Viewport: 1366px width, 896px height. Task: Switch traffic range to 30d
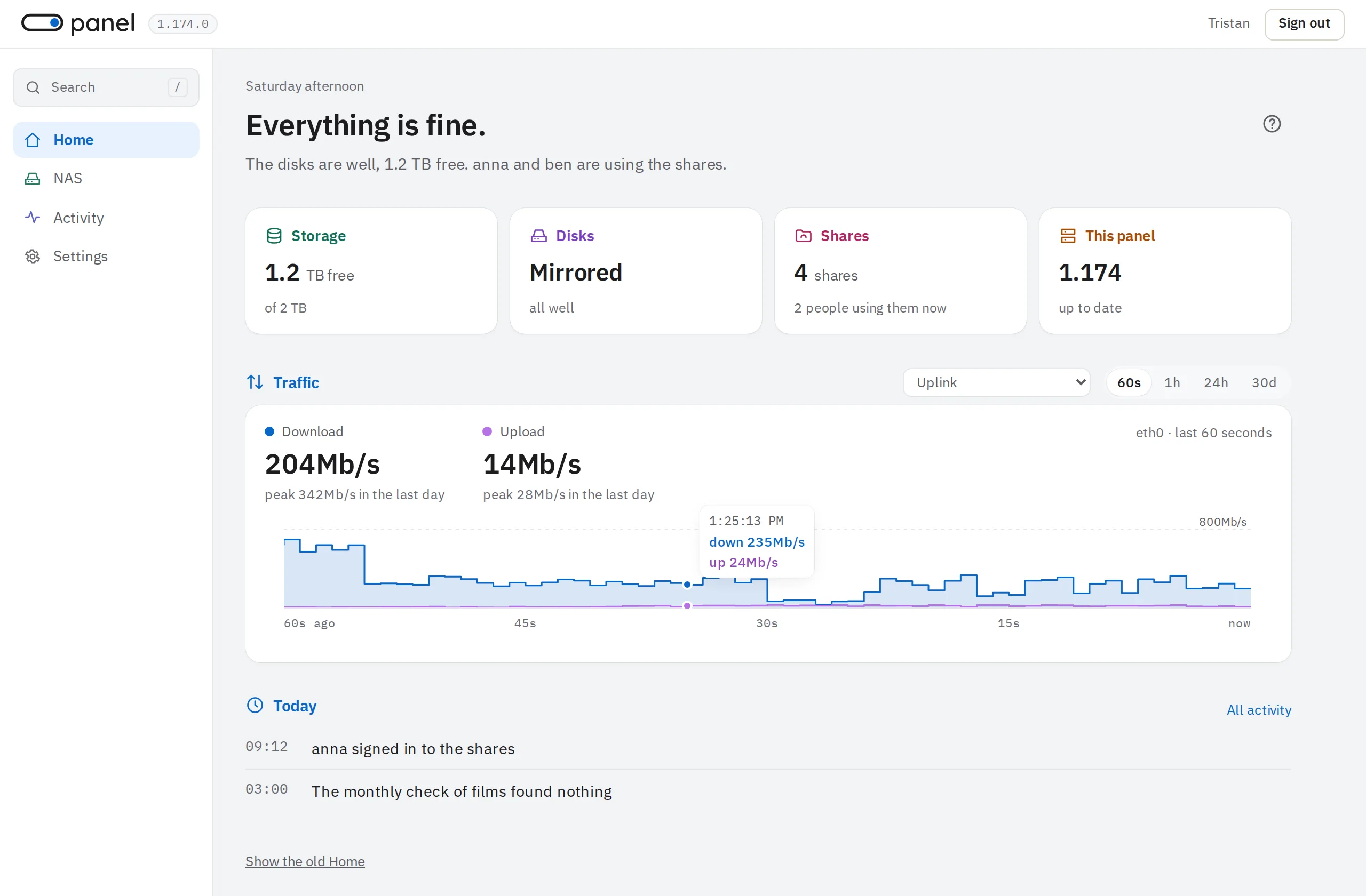pos(1264,382)
